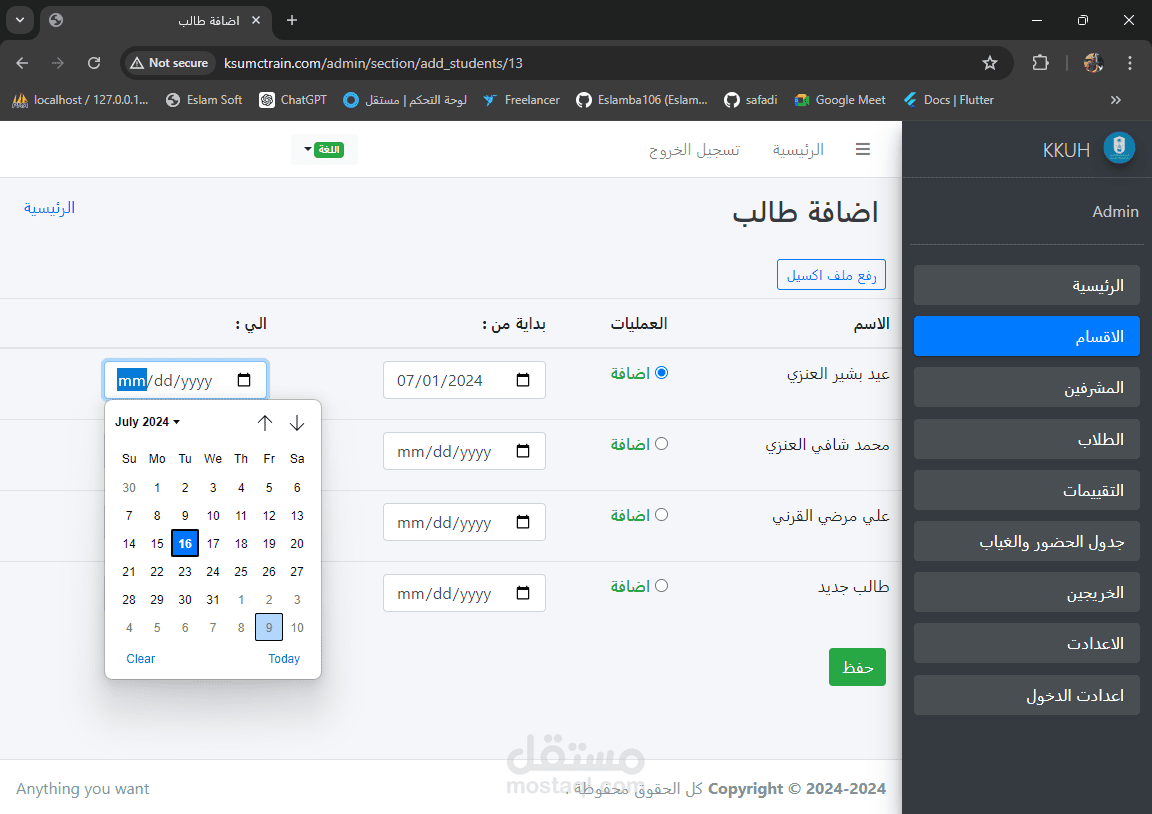Image resolution: width=1152 pixels, height=814 pixels.
Task: Pick July 1 in the calendar
Action: click(x=157, y=488)
